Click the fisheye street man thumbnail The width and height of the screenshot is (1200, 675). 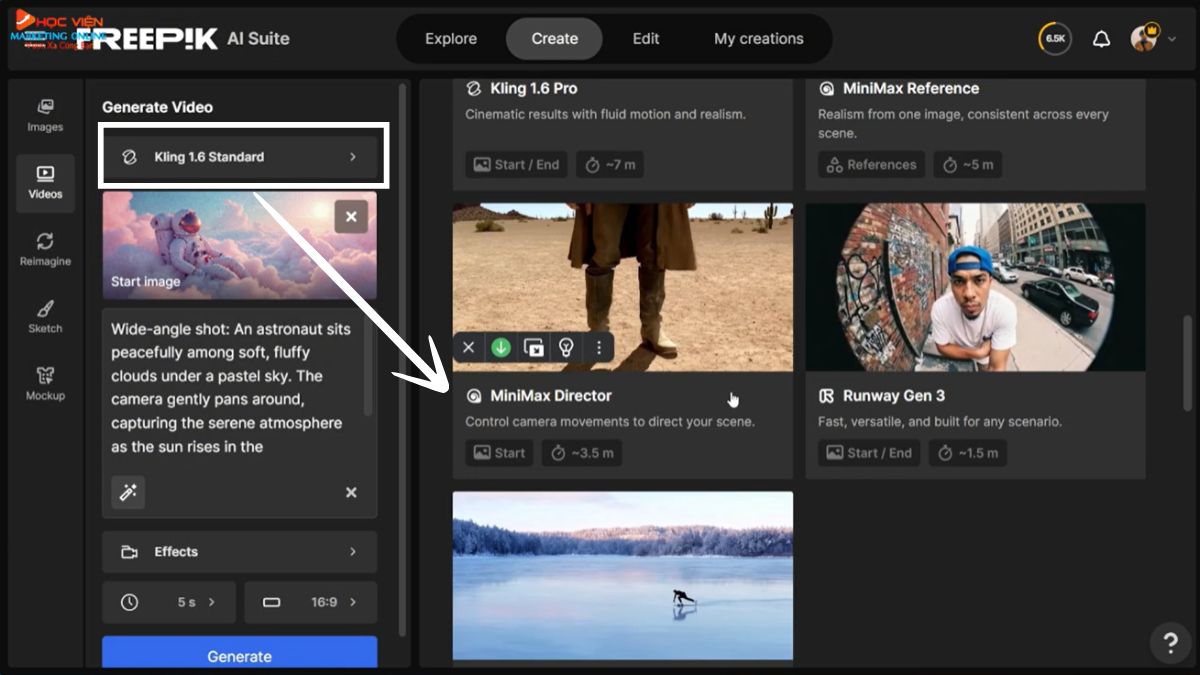click(x=976, y=288)
